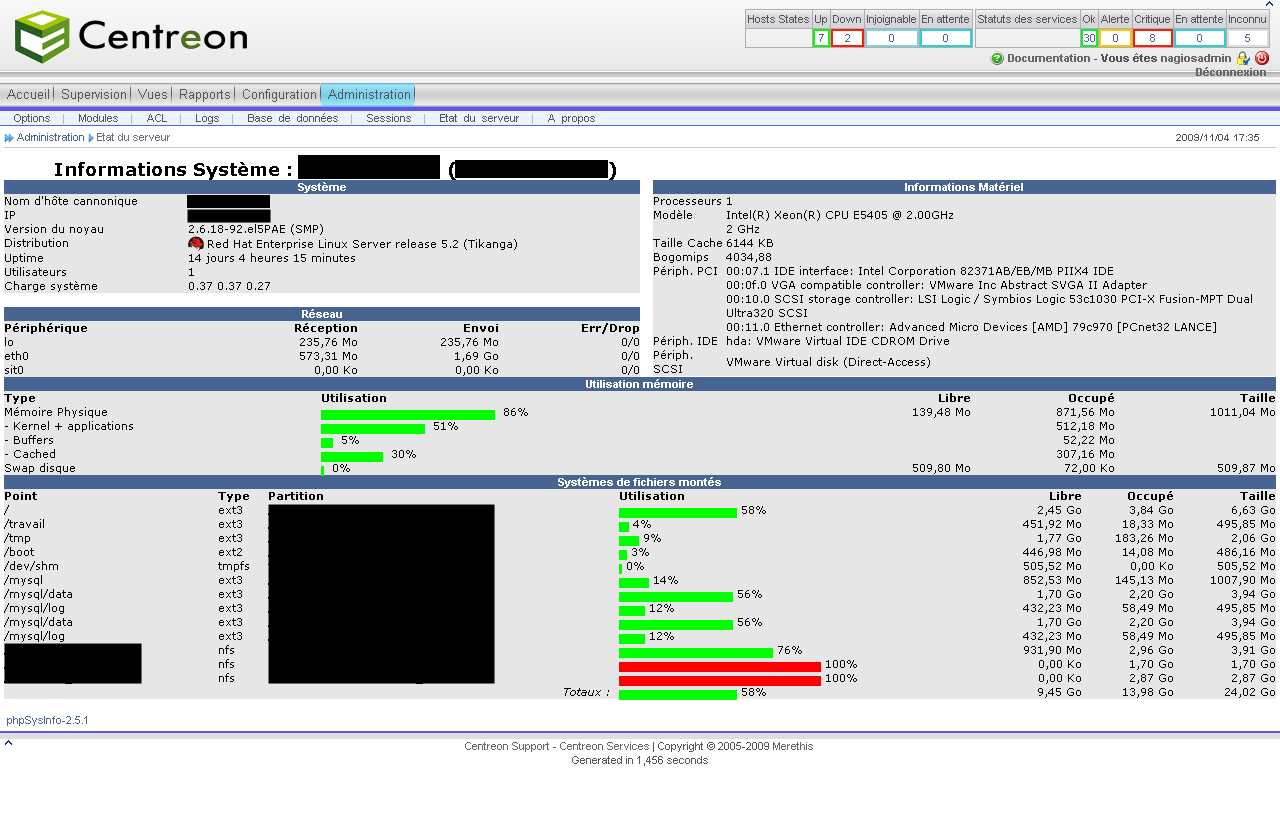The height and width of the screenshot is (837, 1280).
Task: Click the hosts Up count box
Action: click(x=821, y=38)
